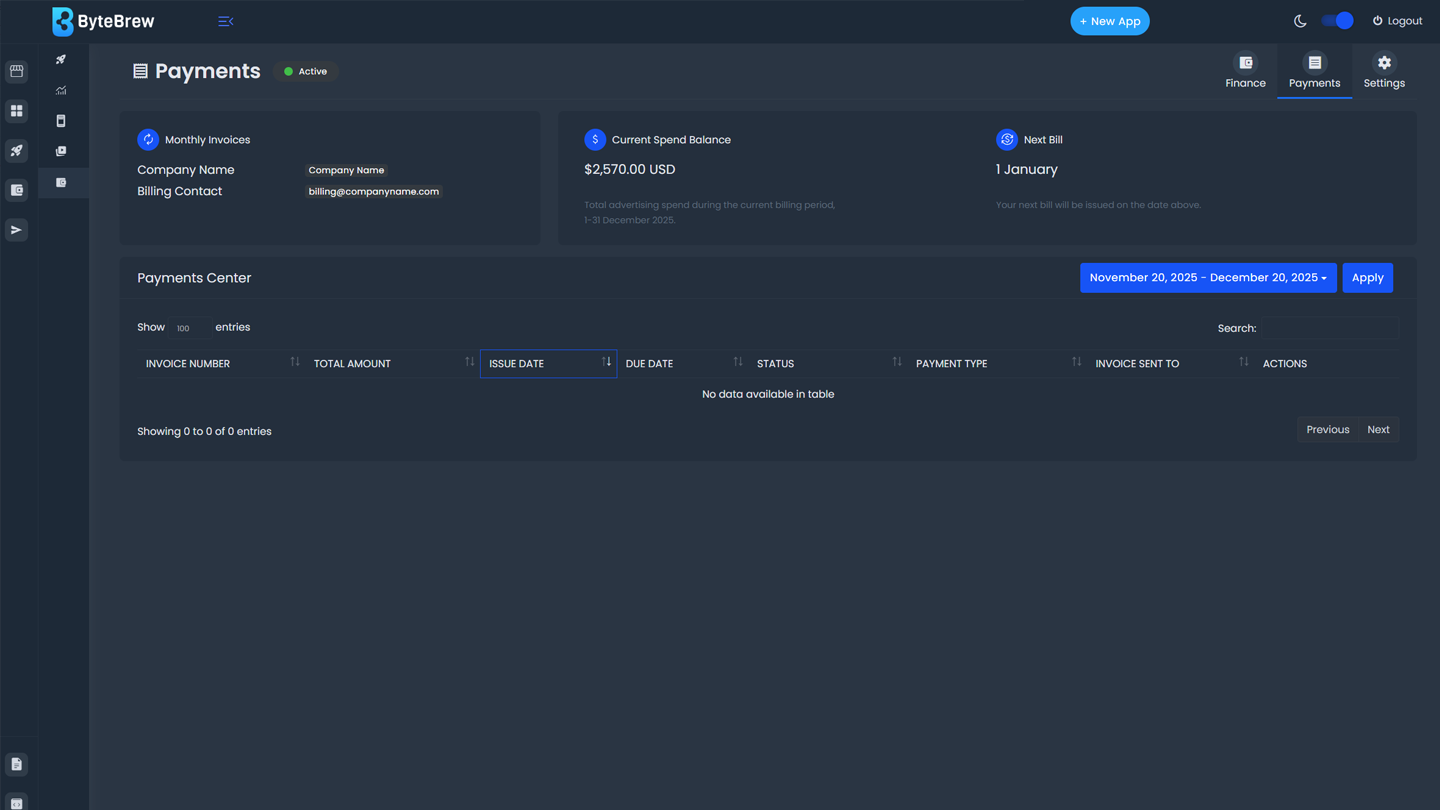The width and height of the screenshot is (1440, 810).
Task: Open the document icon at bottom left
Action: click(x=17, y=764)
